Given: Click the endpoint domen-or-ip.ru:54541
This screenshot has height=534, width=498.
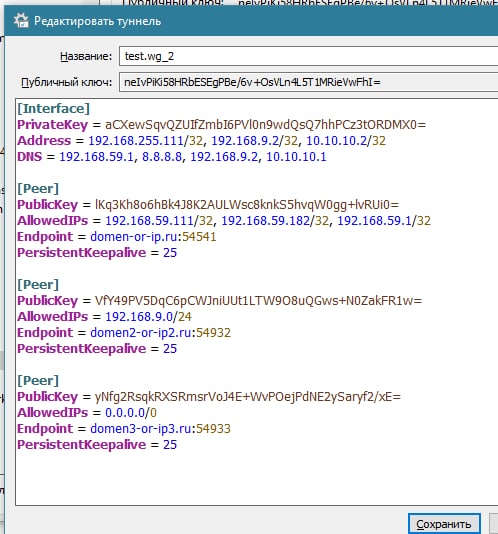Looking at the screenshot, I should [x=153, y=237].
